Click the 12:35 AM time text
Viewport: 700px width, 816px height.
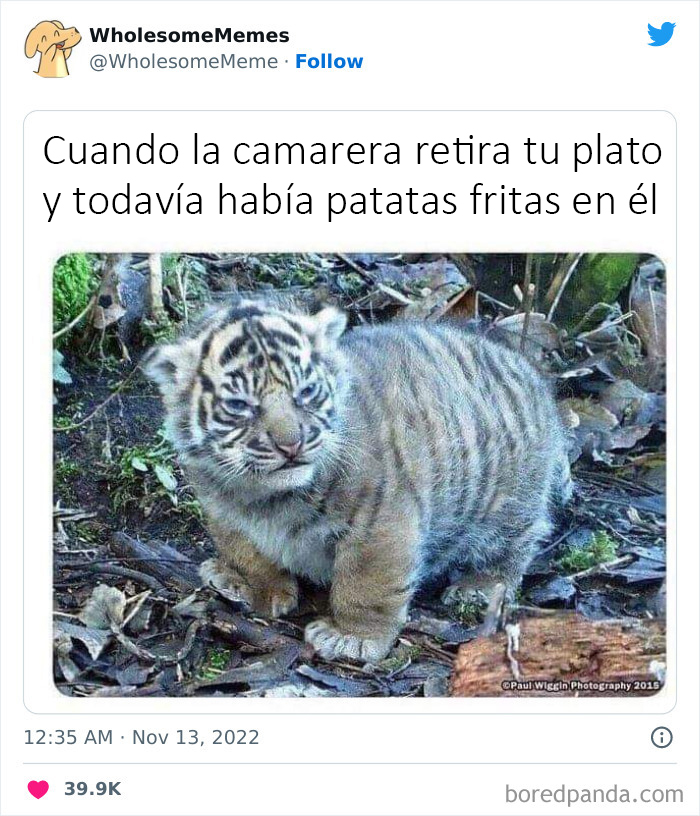68,737
